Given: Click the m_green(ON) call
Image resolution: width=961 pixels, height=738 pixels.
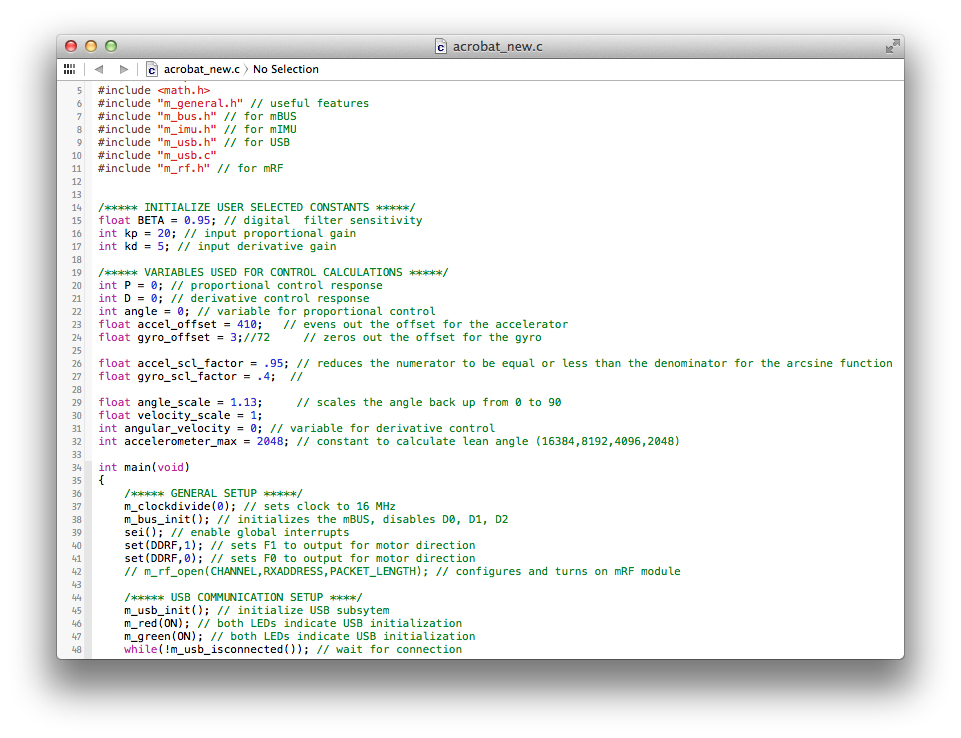Looking at the screenshot, I should pos(164,637).
